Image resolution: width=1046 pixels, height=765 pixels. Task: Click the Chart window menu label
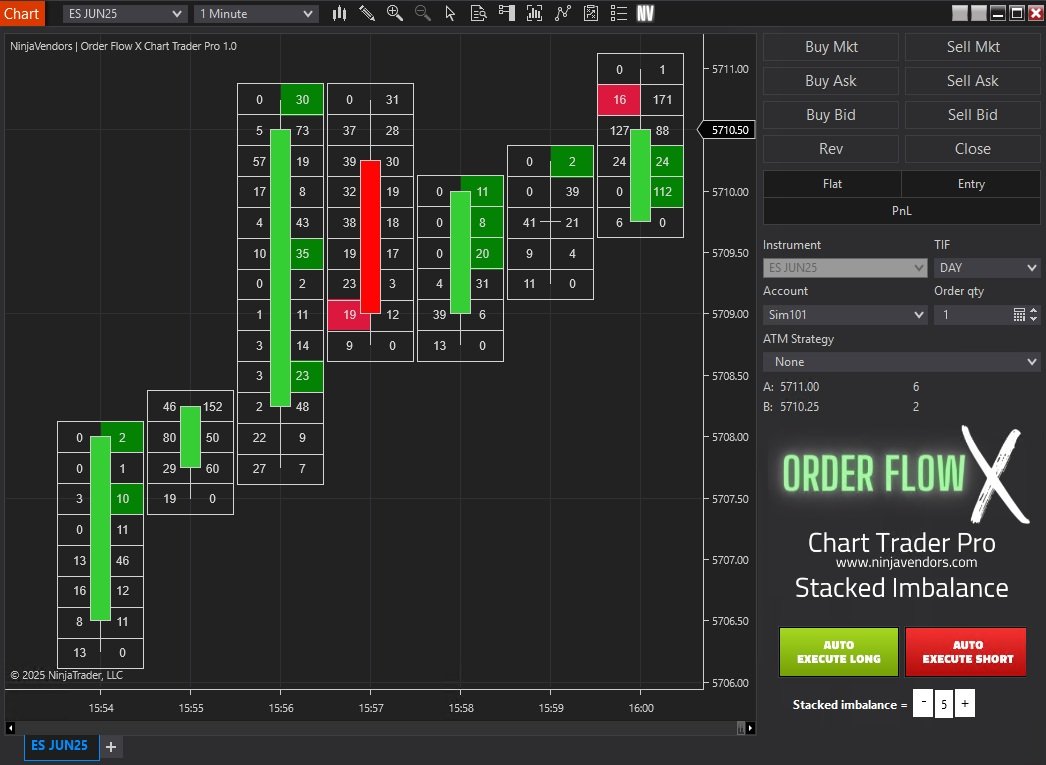coord(22,13)
